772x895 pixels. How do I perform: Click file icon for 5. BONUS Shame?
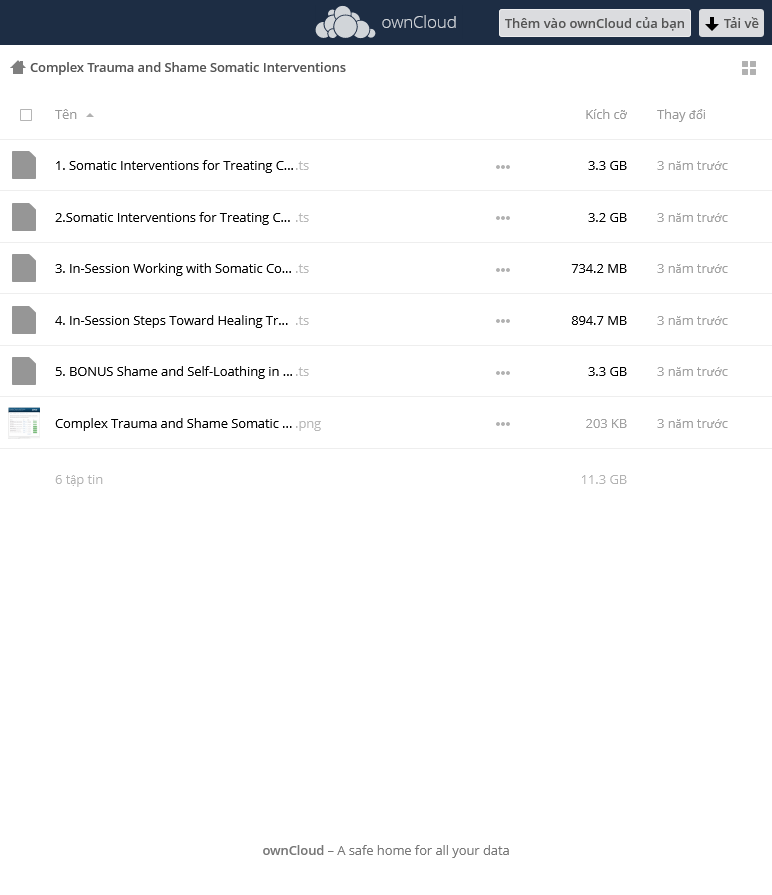pos(24,371)
